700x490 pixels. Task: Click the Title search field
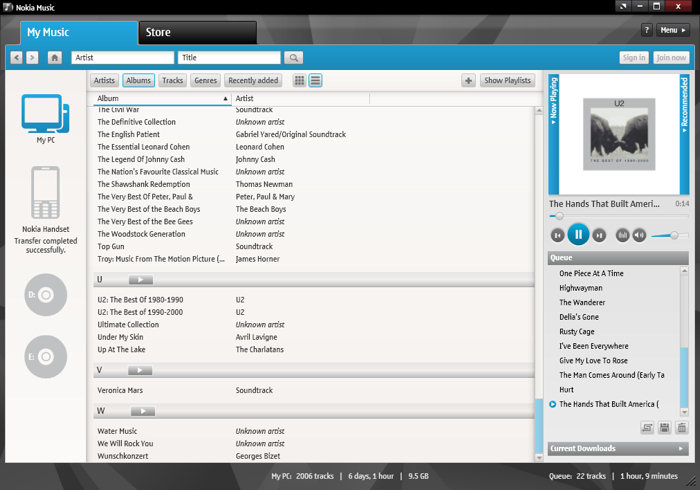(229, 58)
